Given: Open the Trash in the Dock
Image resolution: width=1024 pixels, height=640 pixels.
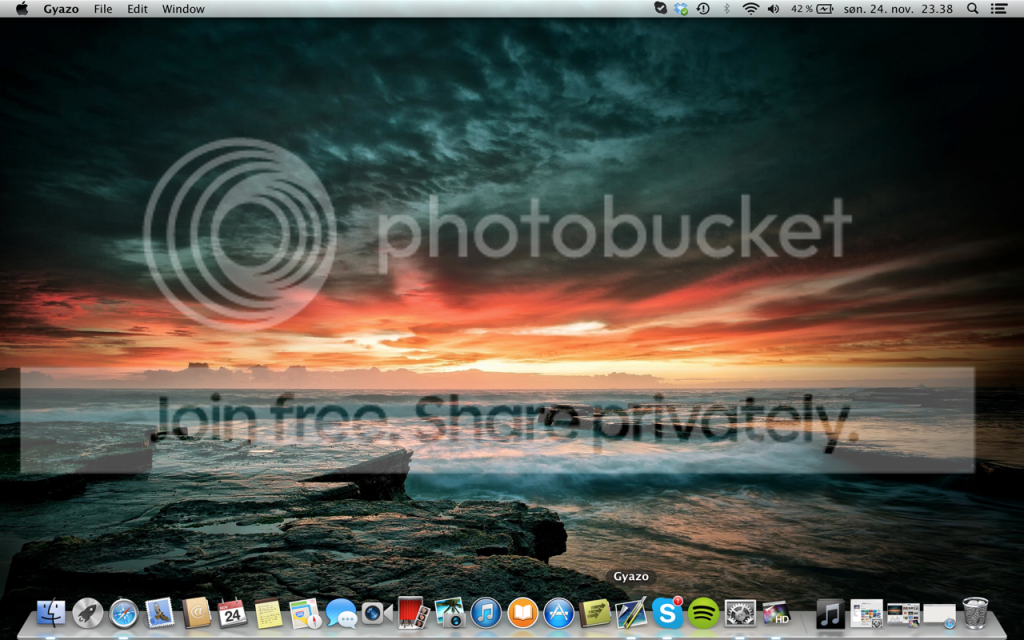Looking at the screenshot, I should pos(975,613).
